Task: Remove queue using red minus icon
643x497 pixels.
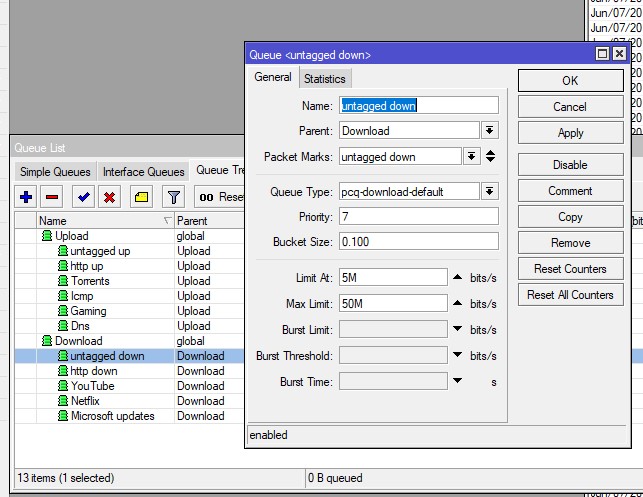Action: click(52, 197)
